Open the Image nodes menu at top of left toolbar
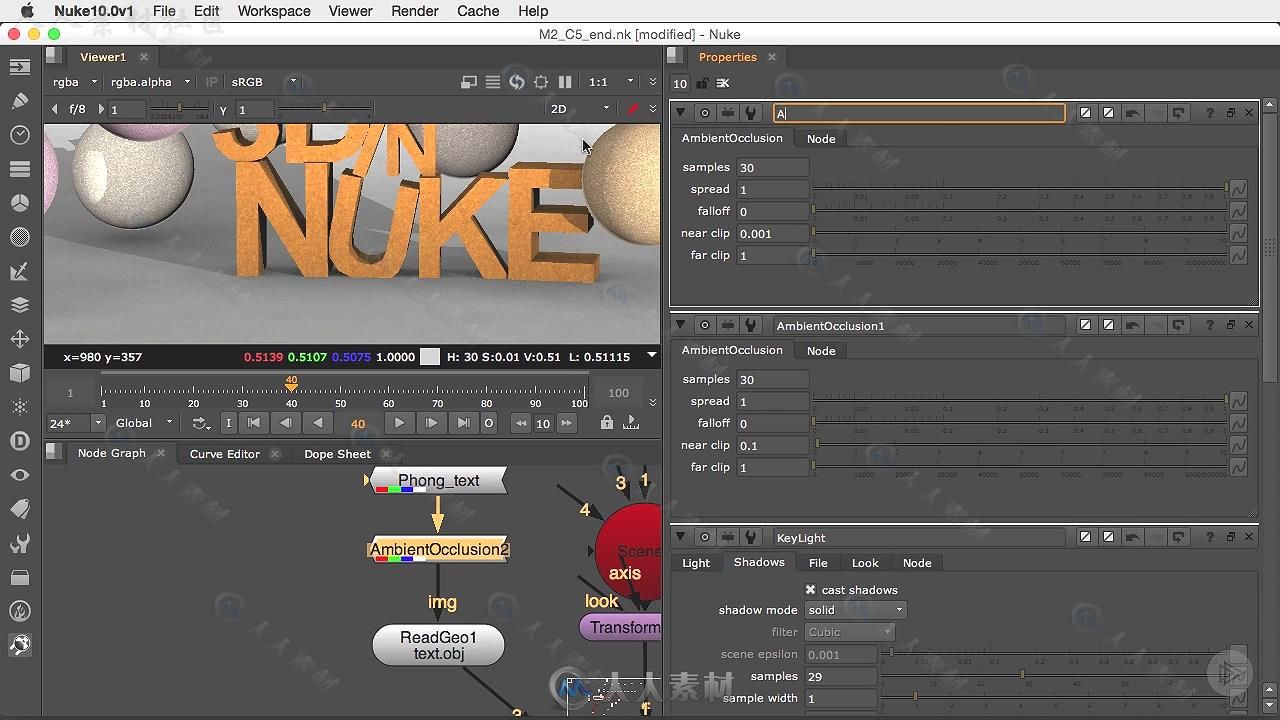Screen dimensions: 1280x720 click(19, 67)
